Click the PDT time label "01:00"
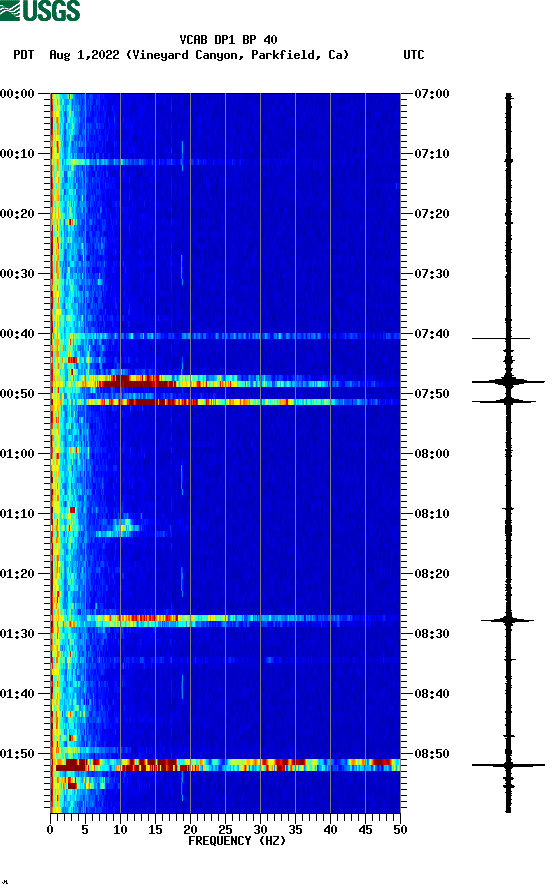 [x=17, y=454]
